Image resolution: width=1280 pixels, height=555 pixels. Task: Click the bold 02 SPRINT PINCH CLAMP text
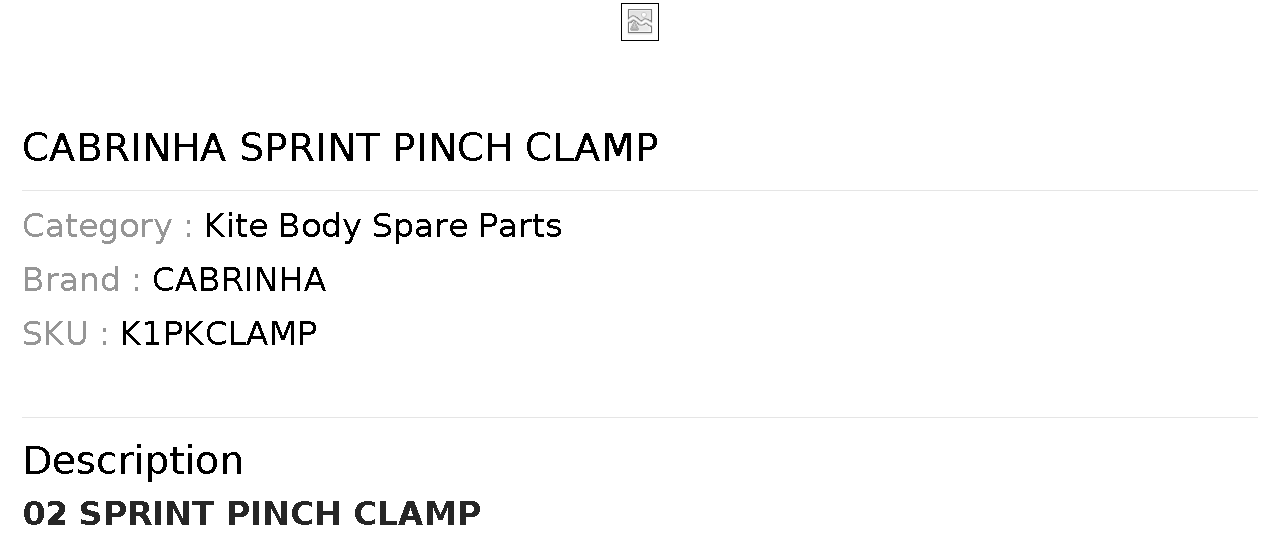tap(251, 514)
